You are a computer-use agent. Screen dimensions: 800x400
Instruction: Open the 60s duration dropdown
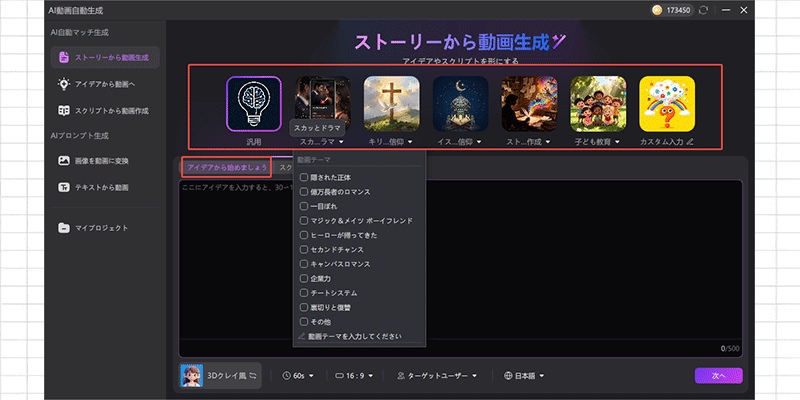pos(298,376)
